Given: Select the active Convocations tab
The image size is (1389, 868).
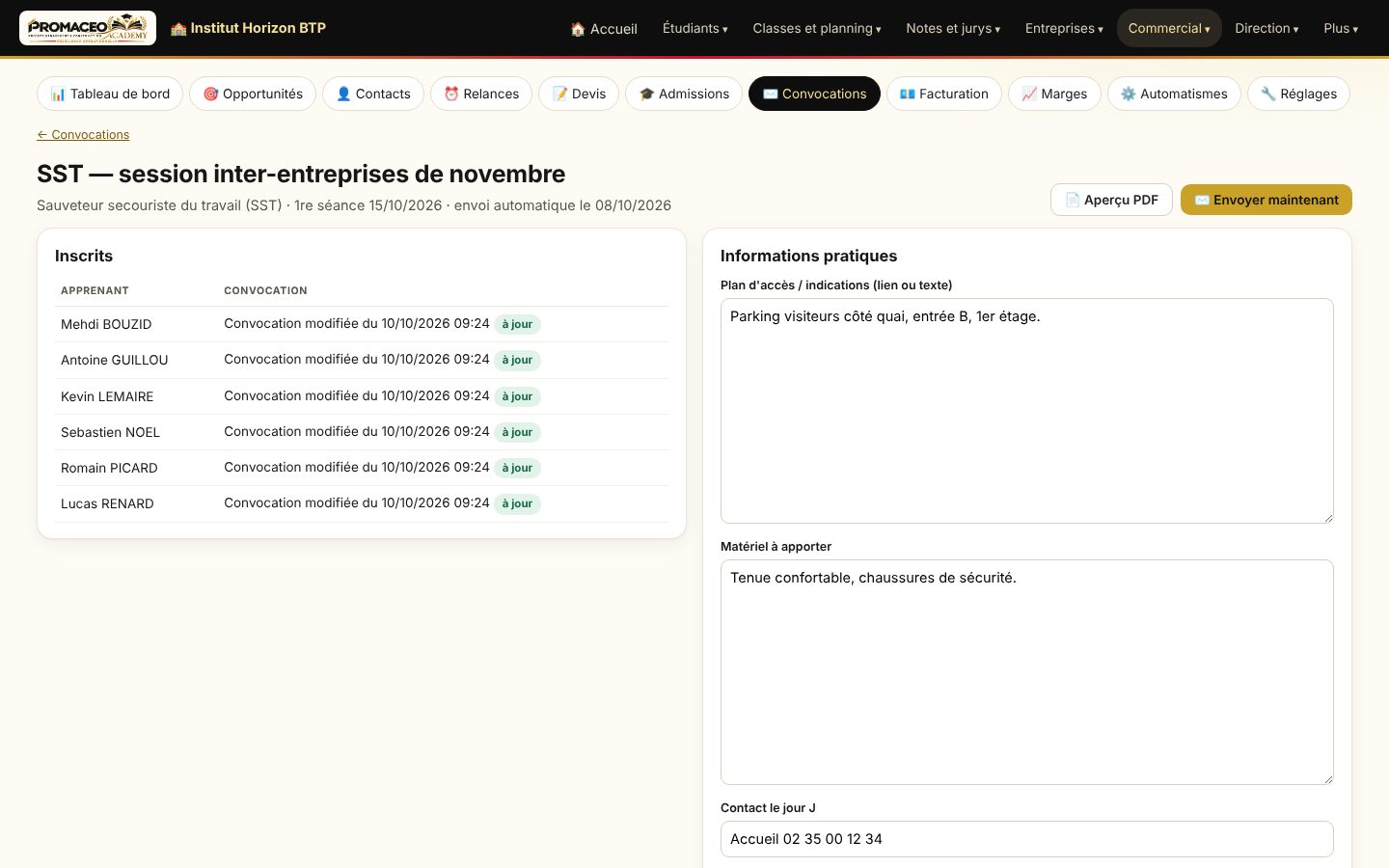Looking at the screenshot, I should (814, 94).
